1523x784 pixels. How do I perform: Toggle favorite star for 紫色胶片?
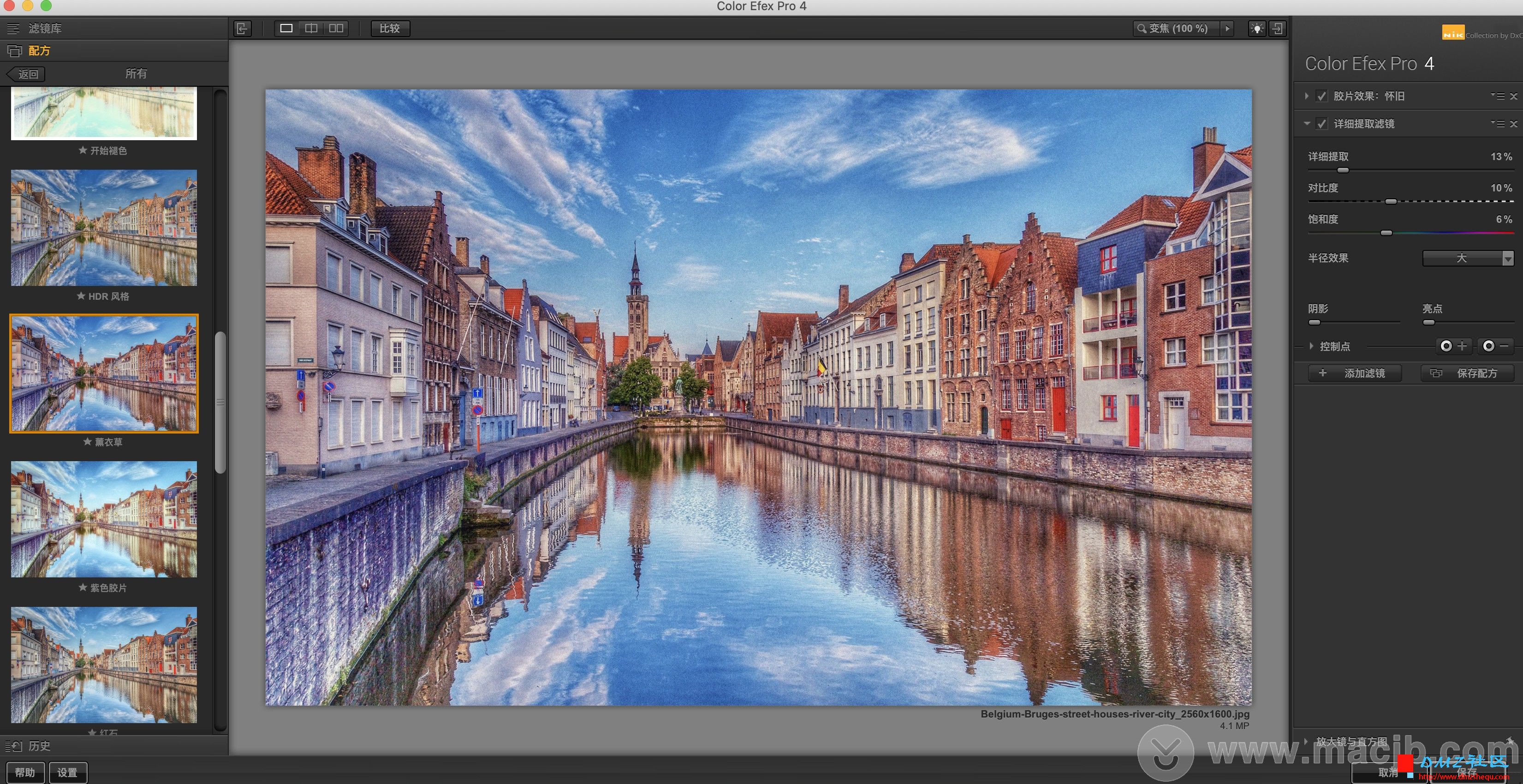(x=83, y=587)
